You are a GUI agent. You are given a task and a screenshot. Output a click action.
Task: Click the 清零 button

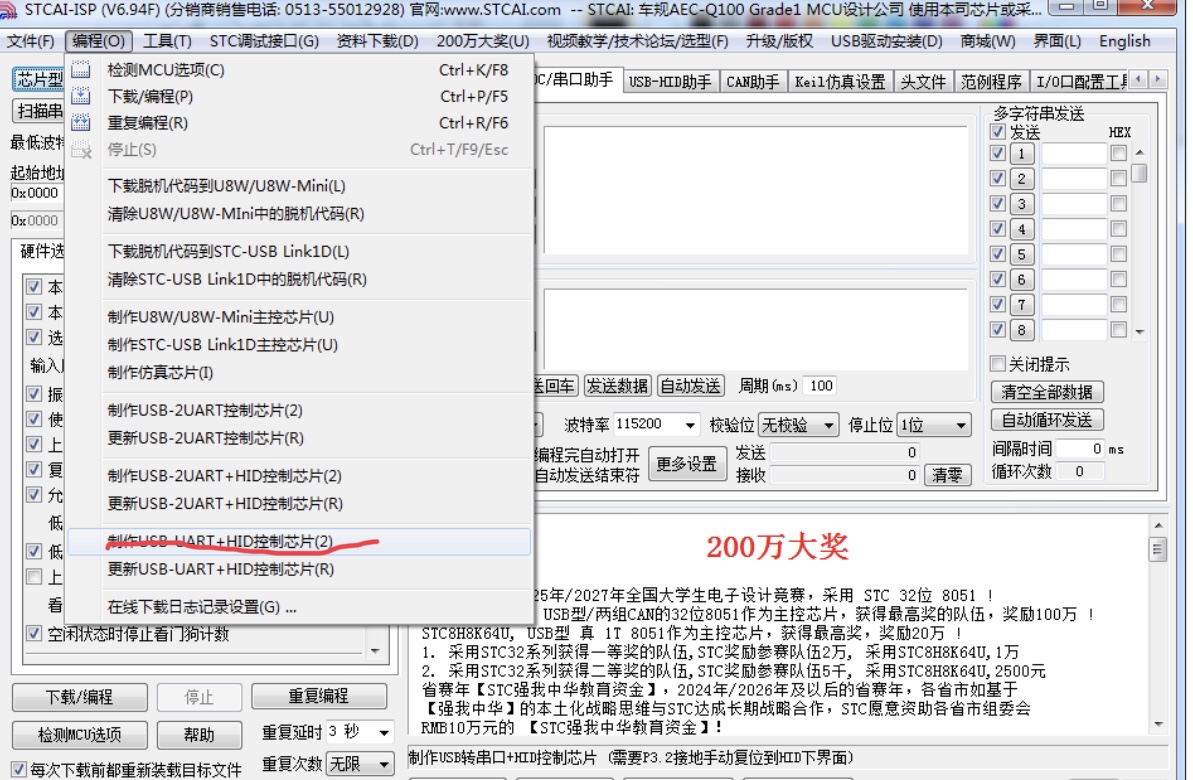click(x=947, y=476)
